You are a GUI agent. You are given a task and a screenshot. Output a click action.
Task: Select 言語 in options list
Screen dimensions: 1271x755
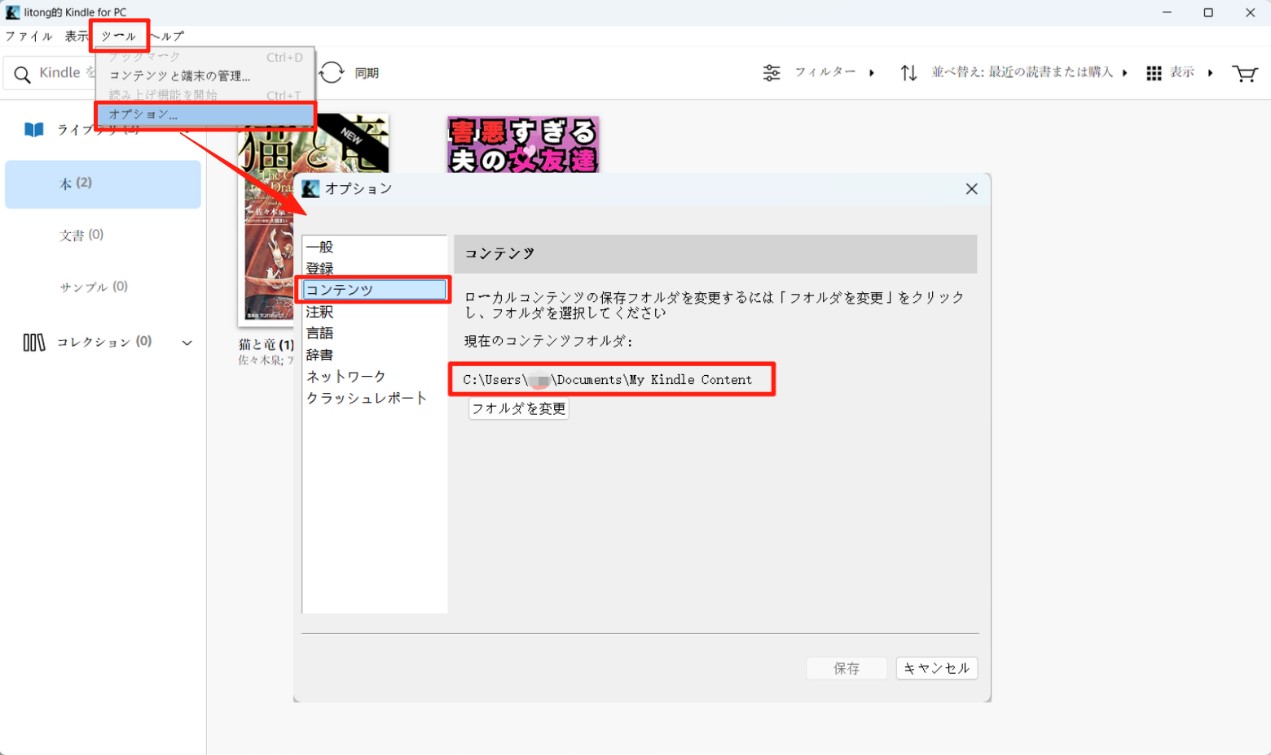pos(320,333)
